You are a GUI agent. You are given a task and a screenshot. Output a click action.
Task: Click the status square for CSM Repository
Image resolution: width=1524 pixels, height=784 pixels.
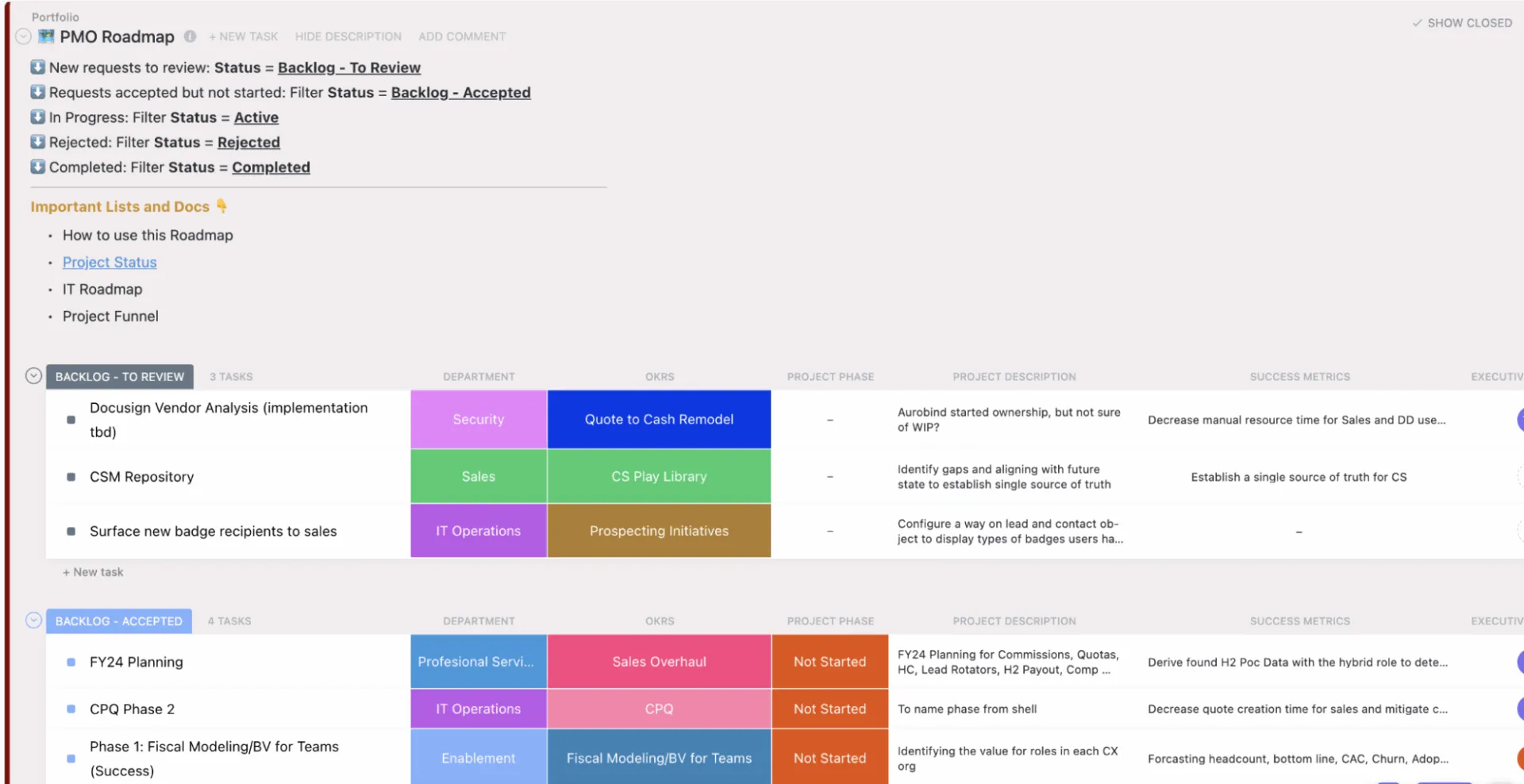click(x=71, y=477)
